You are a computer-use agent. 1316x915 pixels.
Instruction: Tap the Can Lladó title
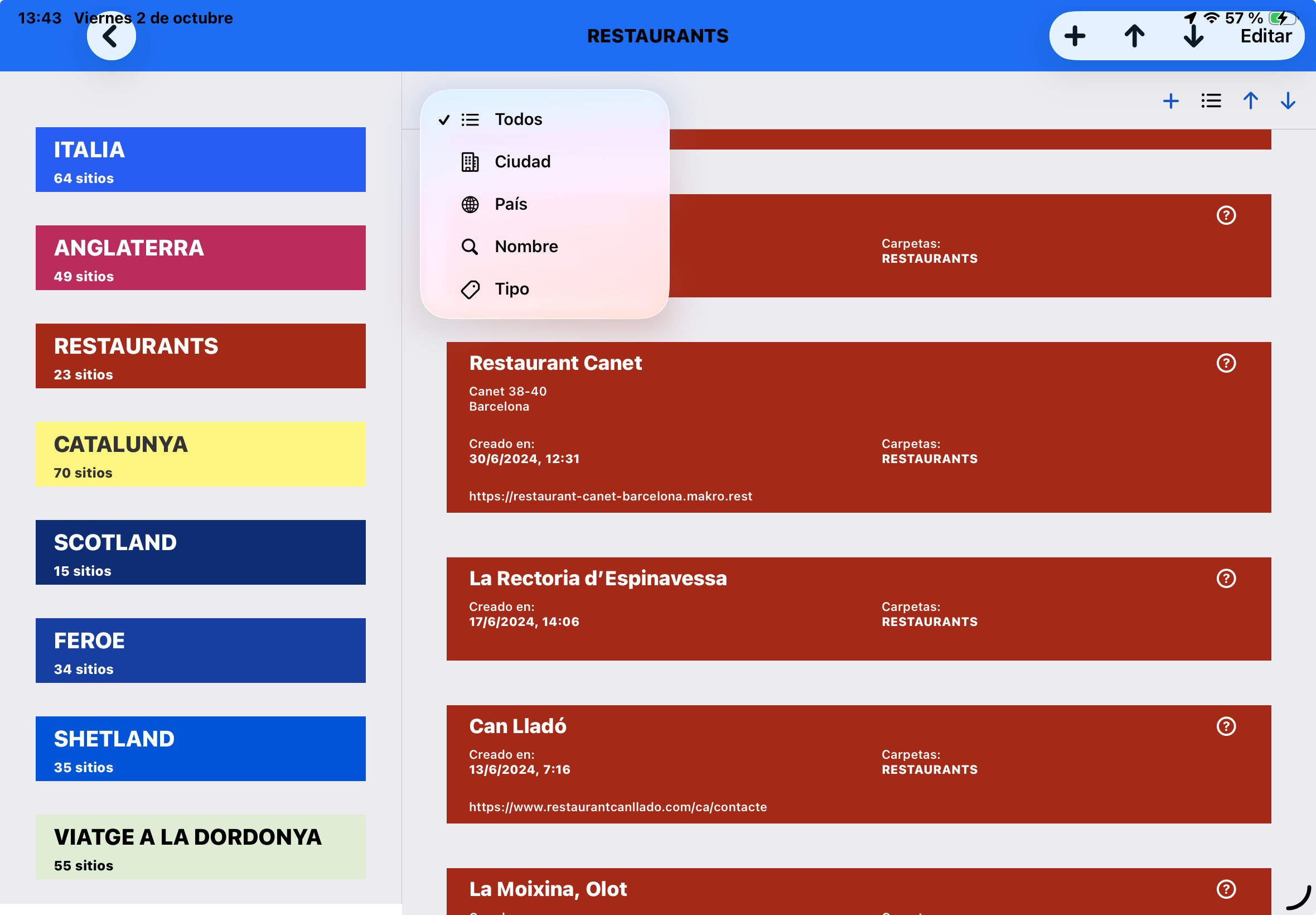pos(517,726)
